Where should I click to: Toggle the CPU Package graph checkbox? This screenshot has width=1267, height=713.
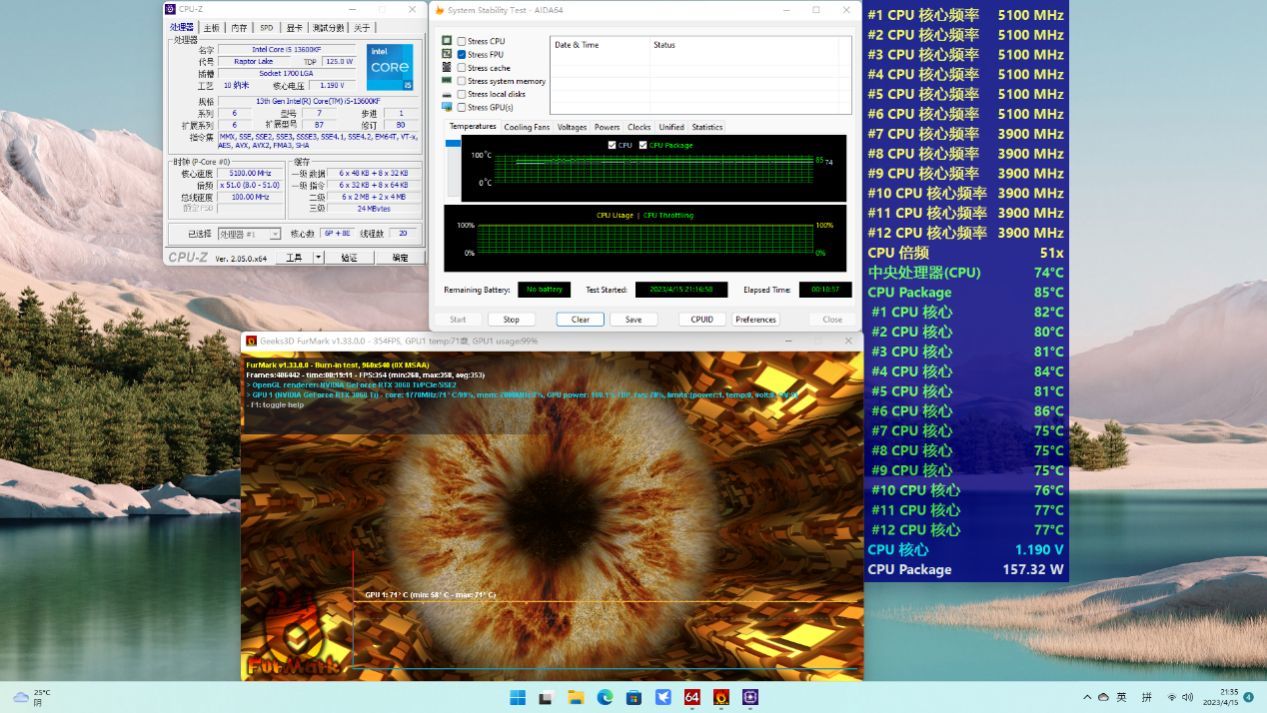tap(643, 145)
